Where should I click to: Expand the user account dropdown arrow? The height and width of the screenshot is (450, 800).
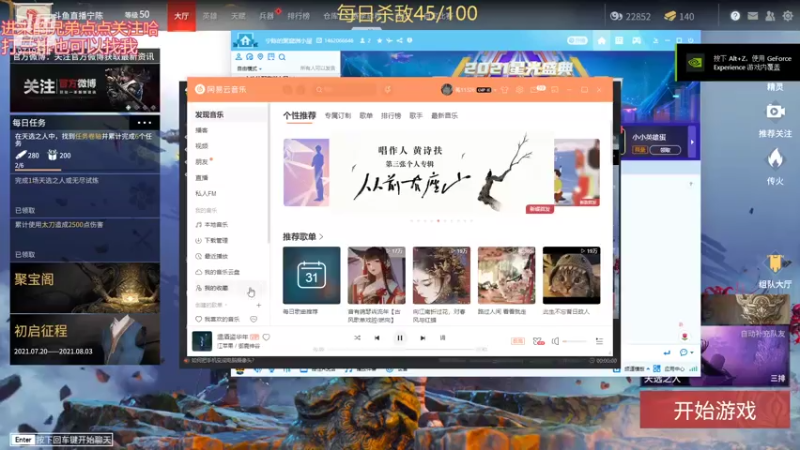494,90
